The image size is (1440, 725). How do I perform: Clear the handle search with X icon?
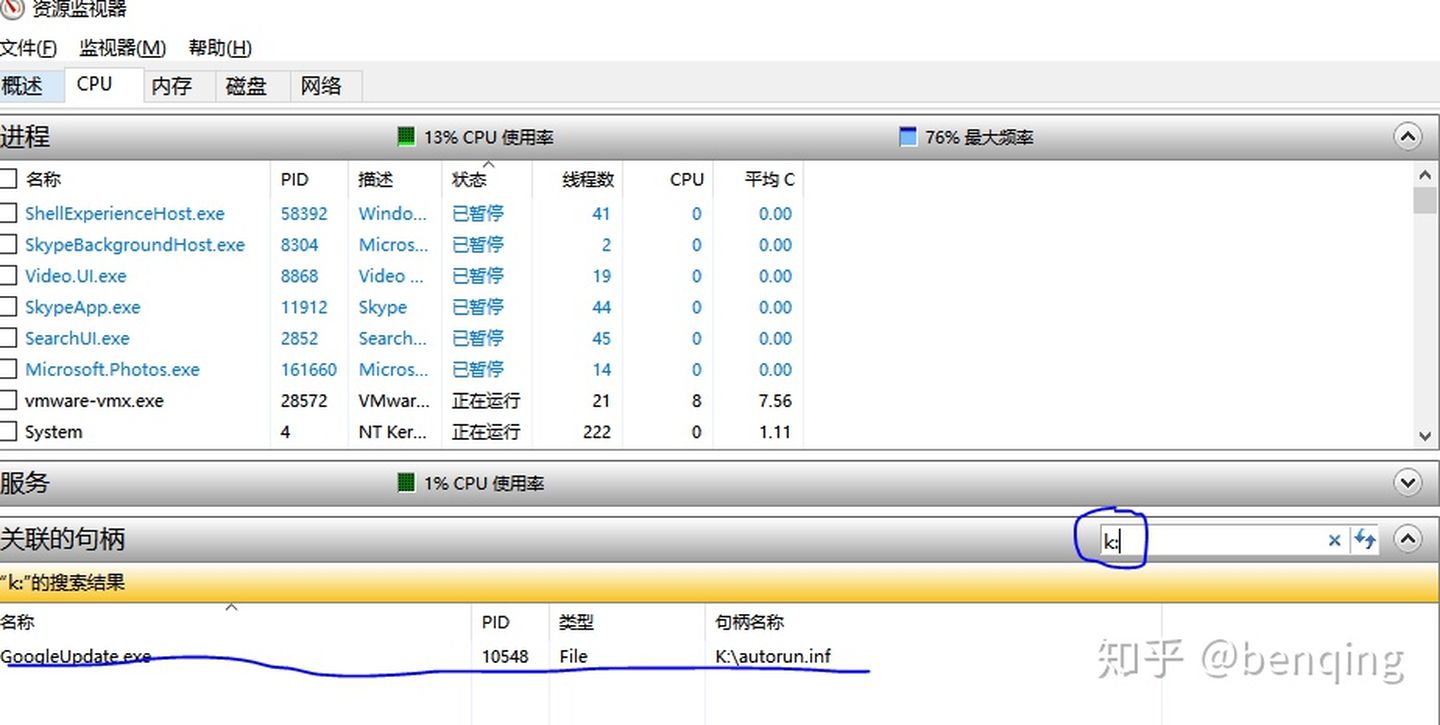coord(1334,540)
